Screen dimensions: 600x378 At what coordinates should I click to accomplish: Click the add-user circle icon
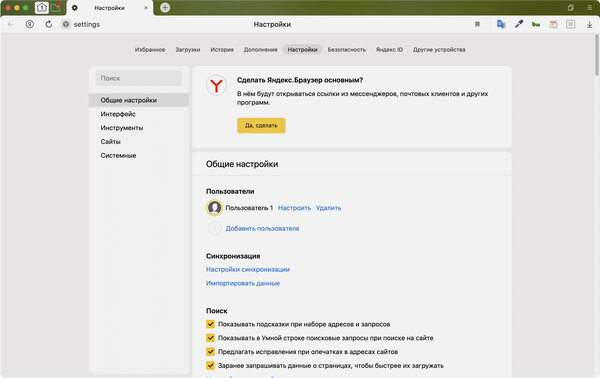214,228
